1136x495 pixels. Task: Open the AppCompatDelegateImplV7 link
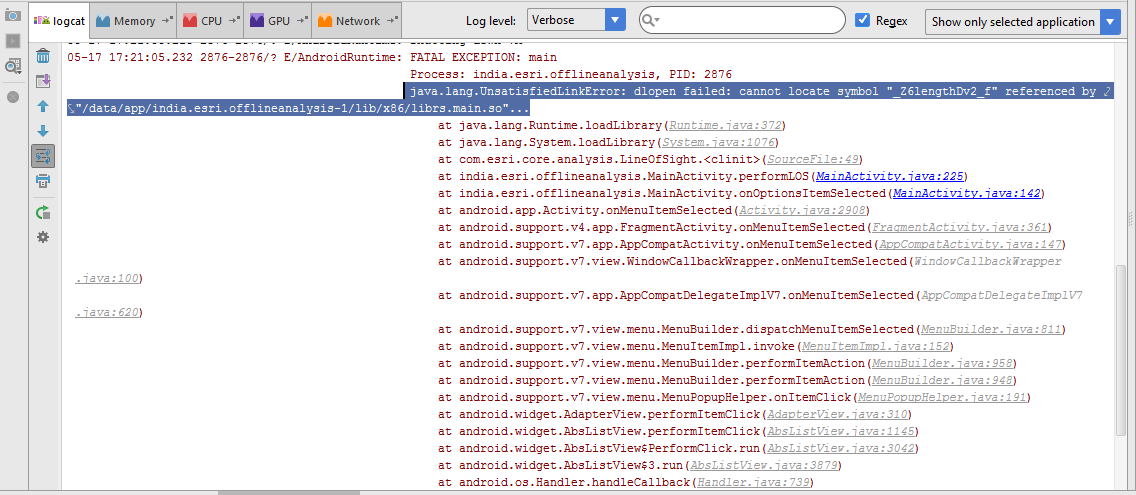1003,296
